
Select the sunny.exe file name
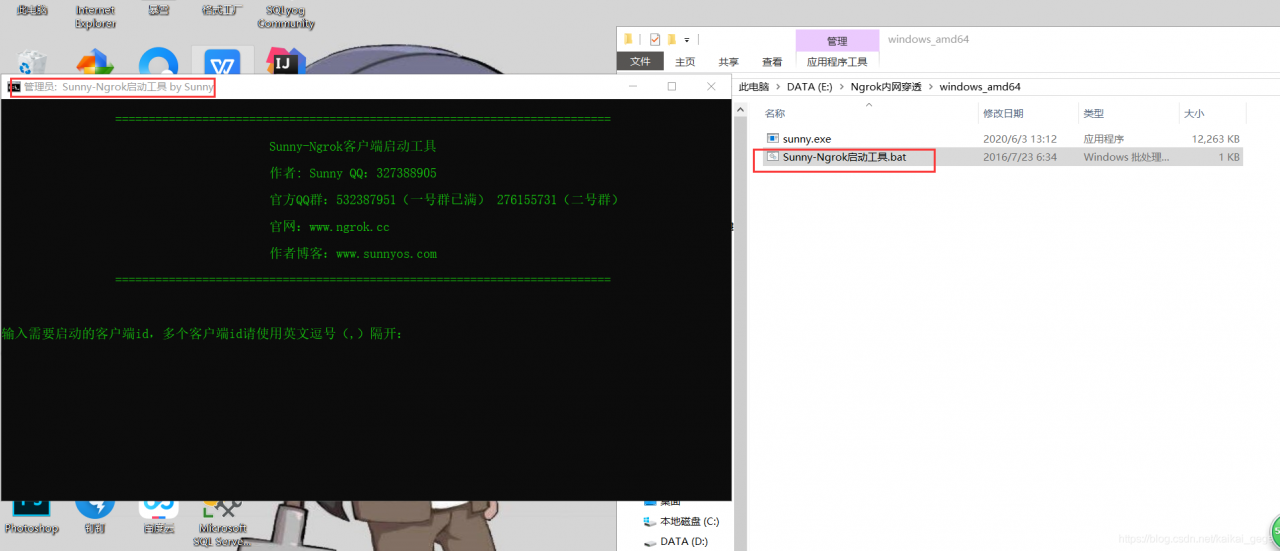(x=807, y=139)
